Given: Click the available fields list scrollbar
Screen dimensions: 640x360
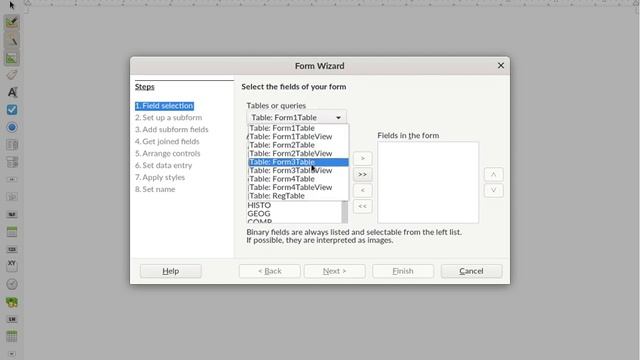Looking at the screenshot, I should (345, 212).
